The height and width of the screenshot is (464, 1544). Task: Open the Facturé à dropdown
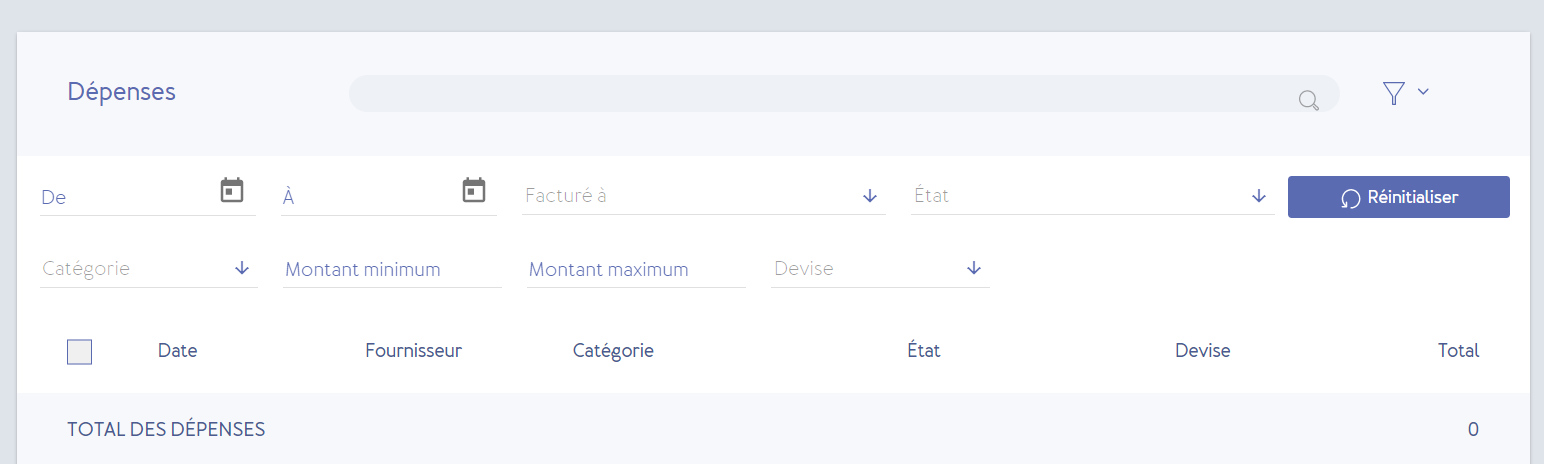pyautogui.click(x=703, y=196)
